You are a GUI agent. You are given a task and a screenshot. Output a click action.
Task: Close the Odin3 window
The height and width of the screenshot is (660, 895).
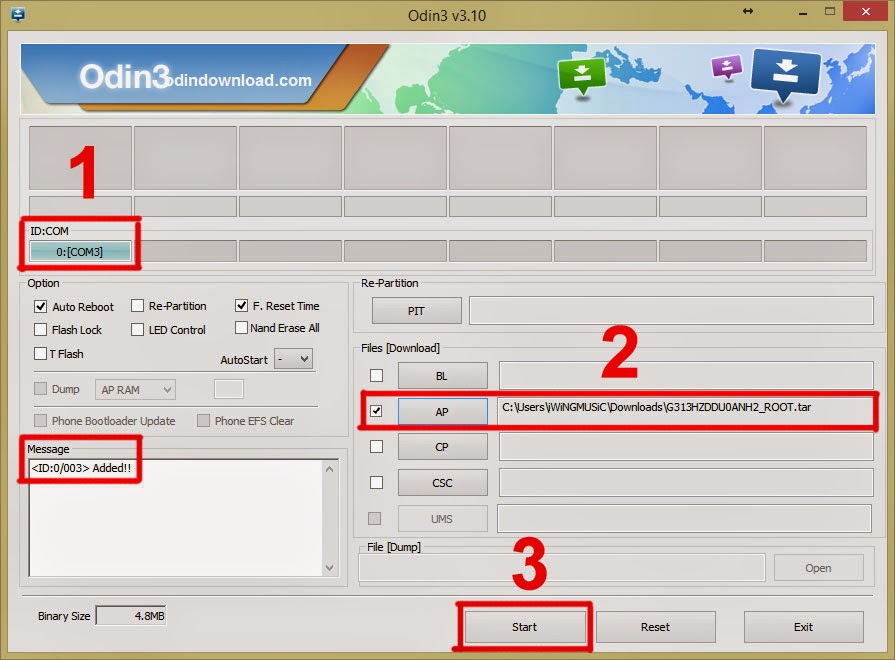coord(866,11)
